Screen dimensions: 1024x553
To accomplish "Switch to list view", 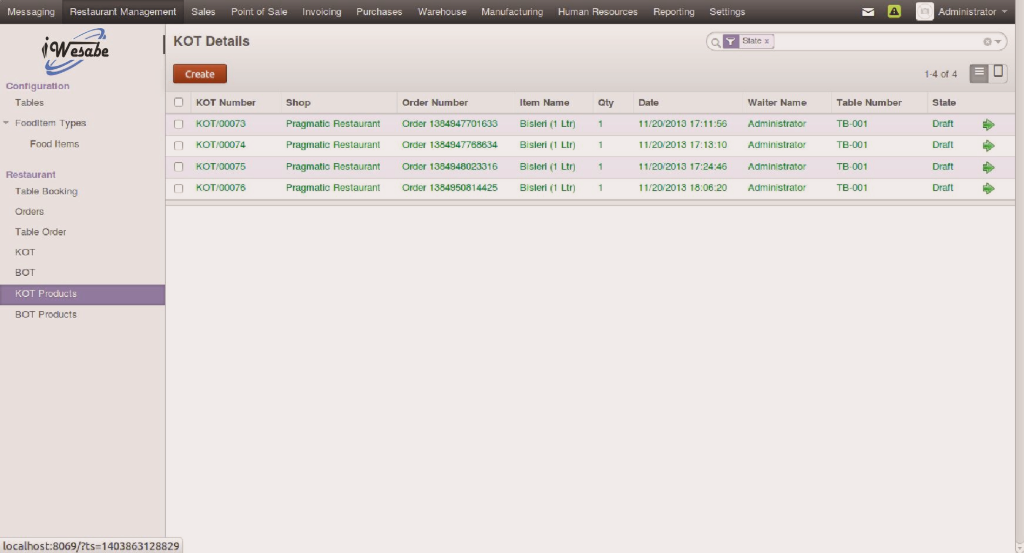I will [979, 73].
